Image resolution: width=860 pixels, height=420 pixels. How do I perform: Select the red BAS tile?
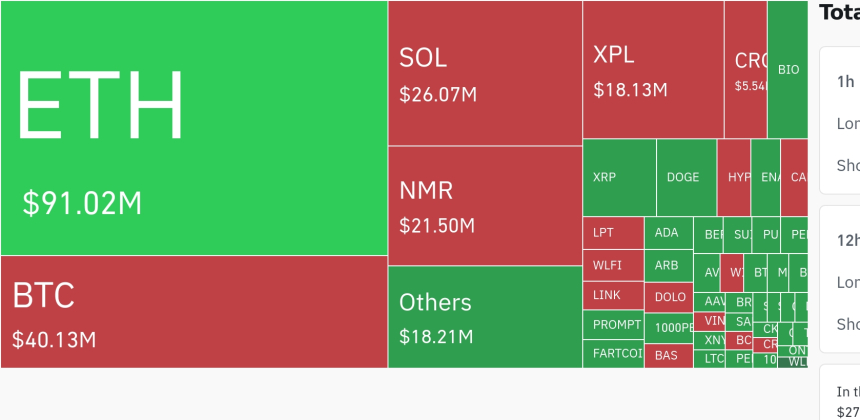668,354
